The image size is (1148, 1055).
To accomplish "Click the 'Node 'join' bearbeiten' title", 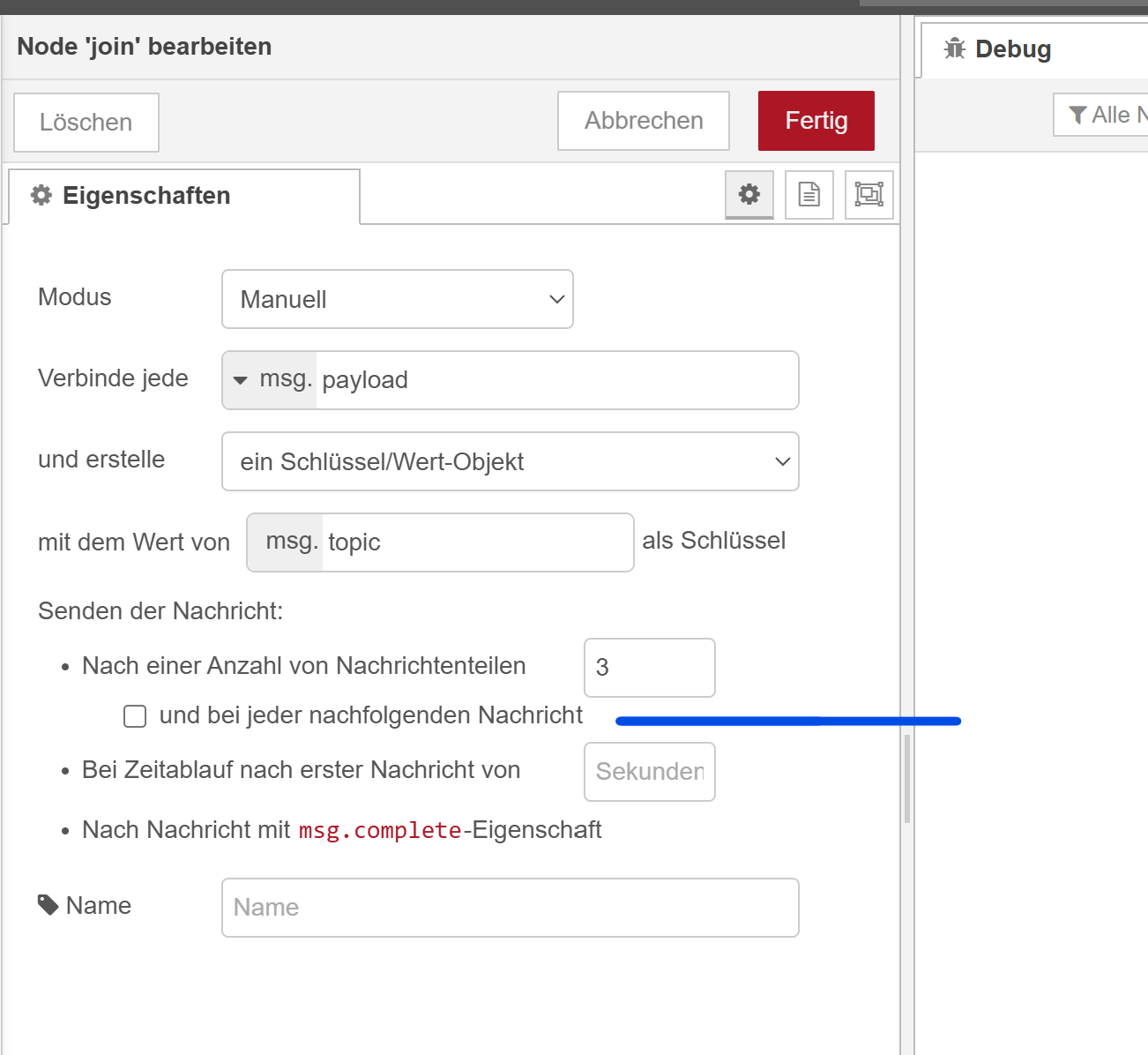I will click(145, 47).
